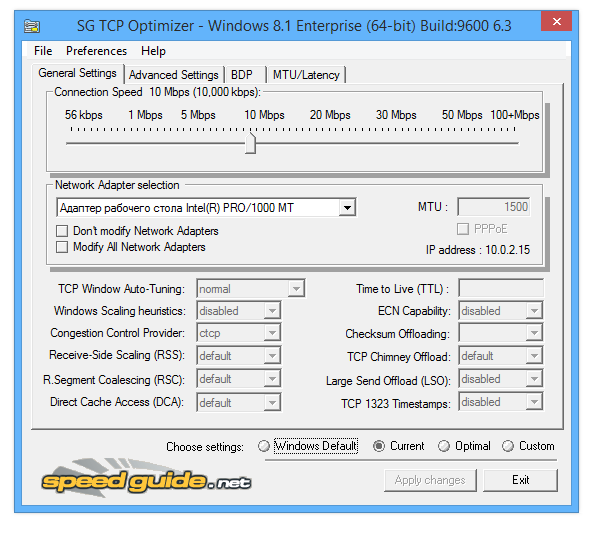Image resolution: width=595 pixels, height=534 pixels.
Task: Click the 5 Mbps speed label
Action: click(198, 115)
